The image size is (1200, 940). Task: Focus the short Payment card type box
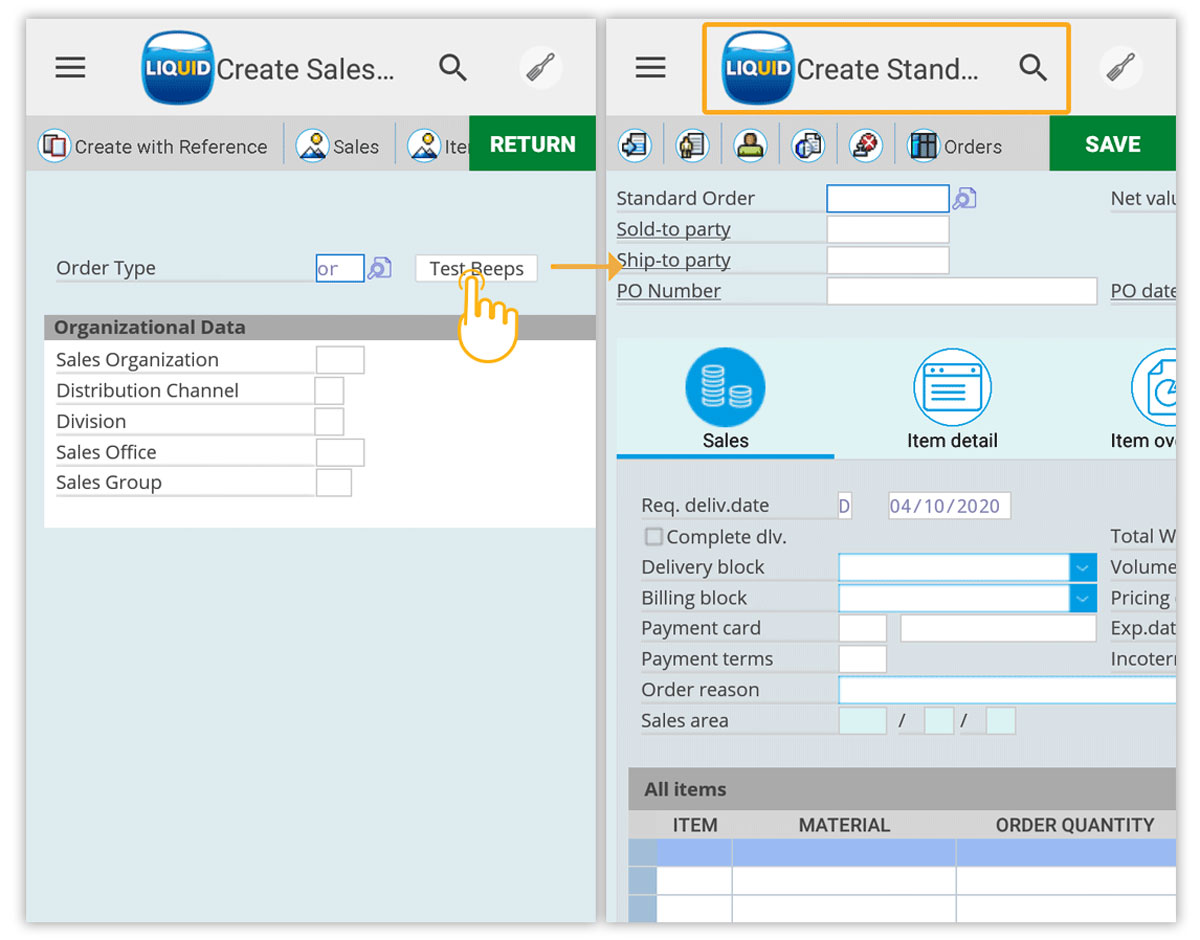click(x=863, y=629)
